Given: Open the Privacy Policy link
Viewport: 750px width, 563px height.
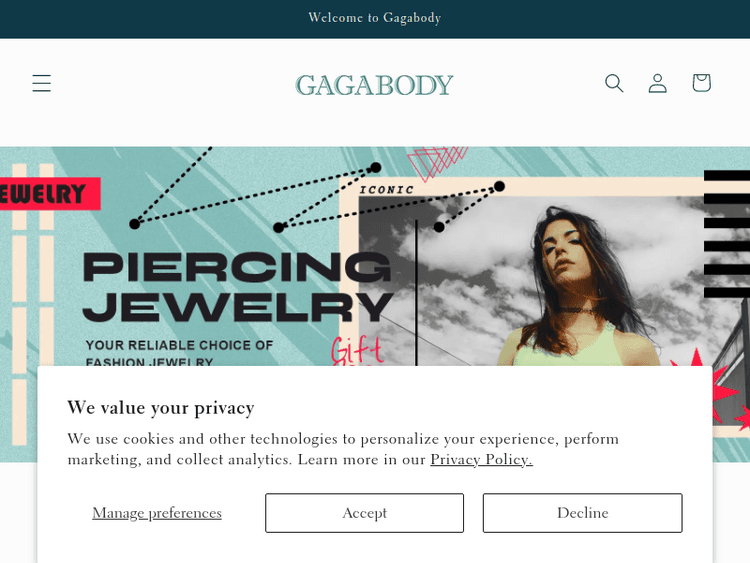Looking at the screenshot, I should coord(481,459).
